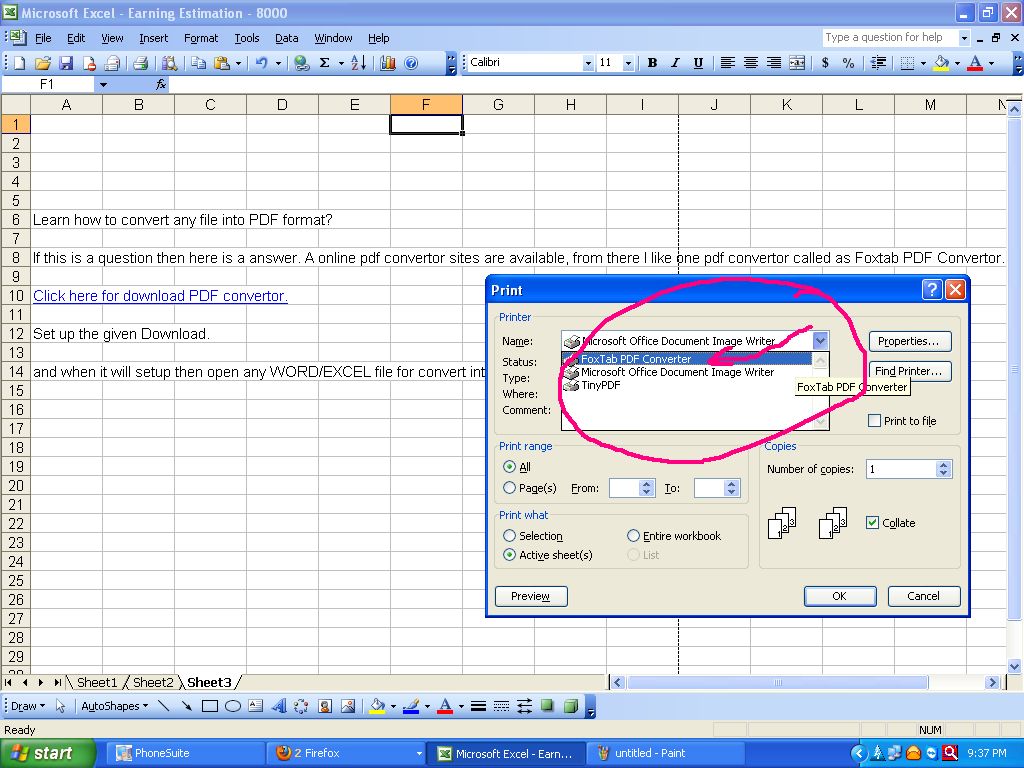Image resolution: width=1024 pixels, height=768 pixels.
Task: Enable the Print to file checkbox
Action: pos(875,421)
